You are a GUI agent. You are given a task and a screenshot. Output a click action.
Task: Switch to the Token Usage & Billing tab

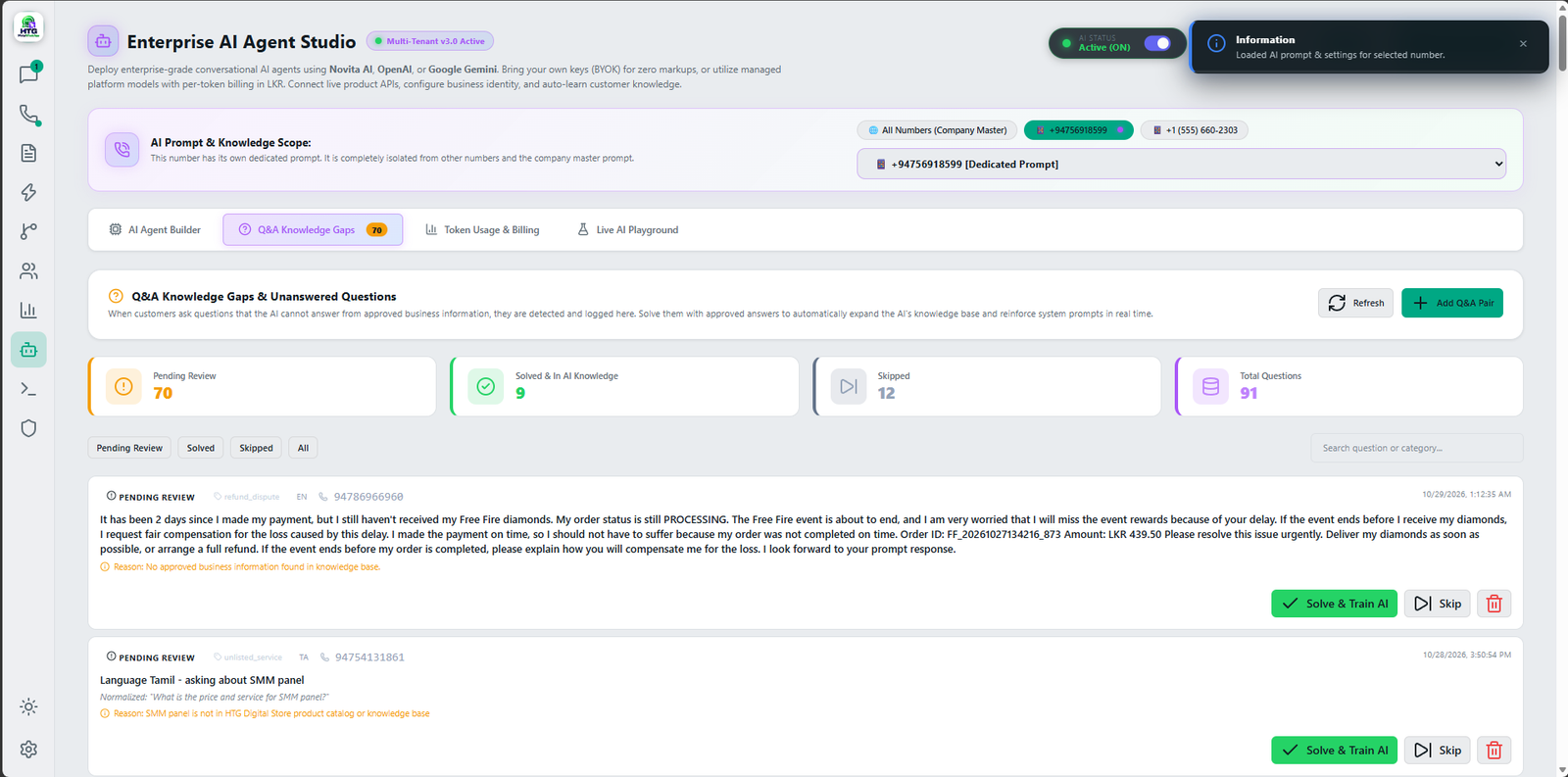[x=482, y=229]
